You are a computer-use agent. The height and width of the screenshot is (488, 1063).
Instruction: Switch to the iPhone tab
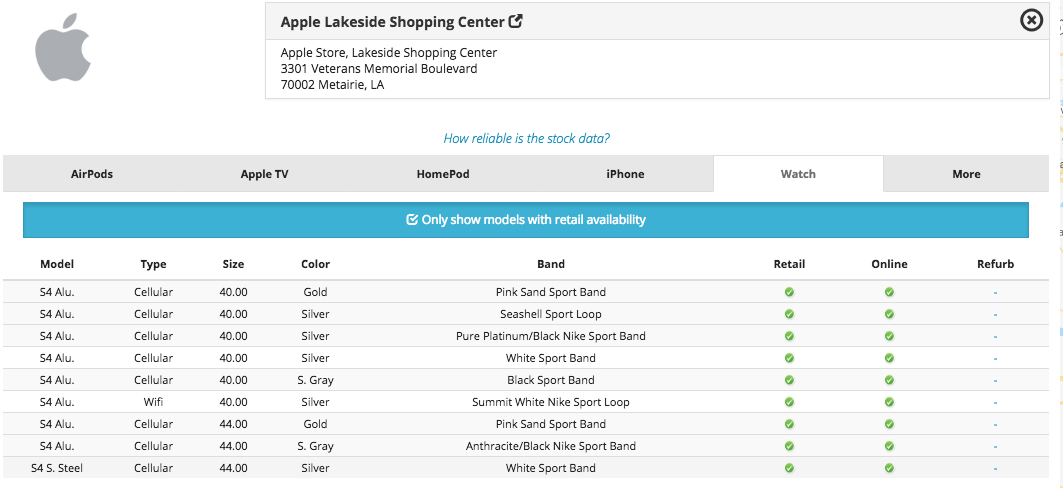click(x=625, y=174)
